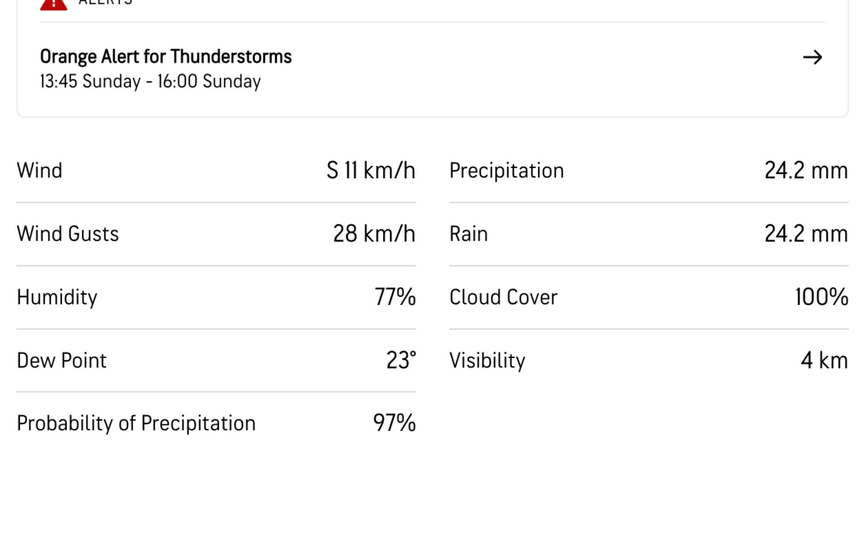Select the Dew Point label
This screenshot has height=540, width=864.
[62, 360]
